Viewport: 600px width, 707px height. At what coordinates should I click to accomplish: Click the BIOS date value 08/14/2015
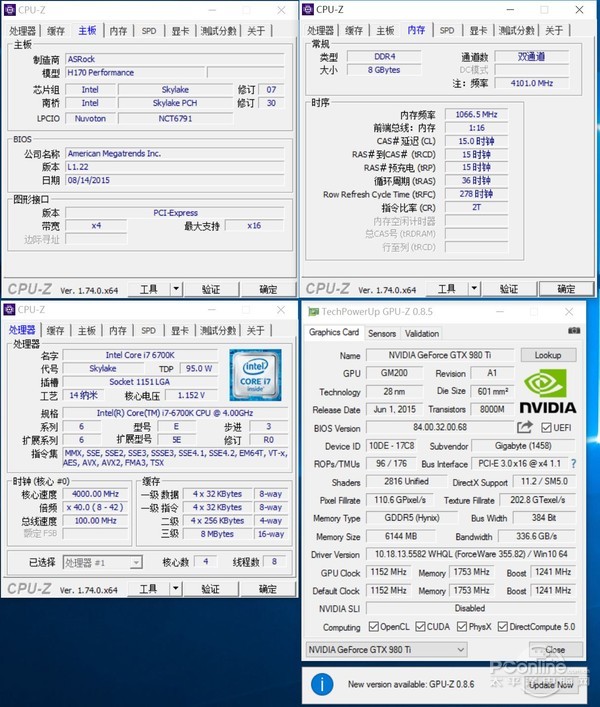coord(175,180)
